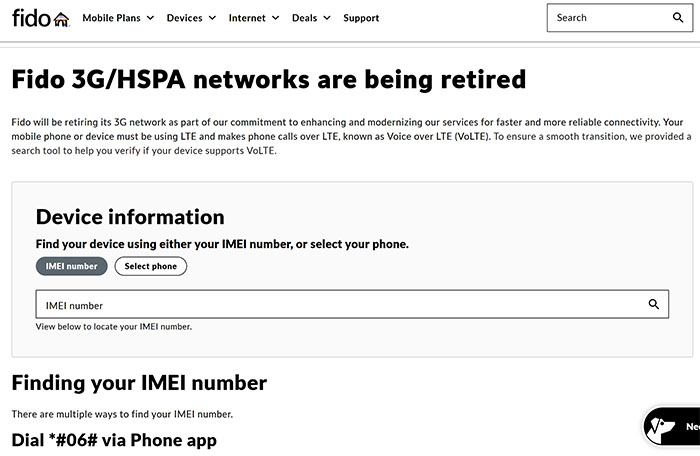This screenshot has width=700, height=456.
Task: Focus the header Search box
Action: coord(607,18)
